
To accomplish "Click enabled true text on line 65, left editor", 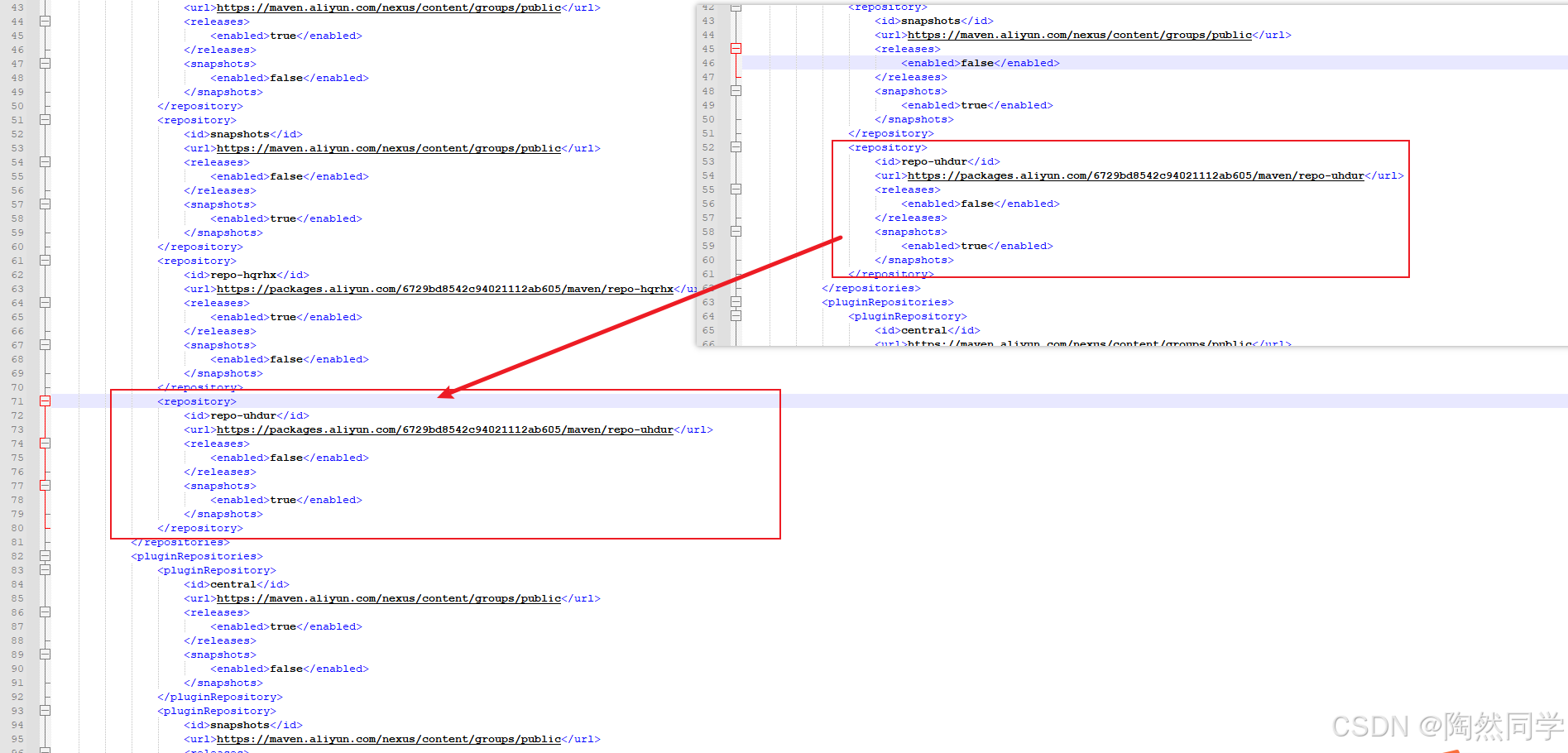I will tap(286, 317).
